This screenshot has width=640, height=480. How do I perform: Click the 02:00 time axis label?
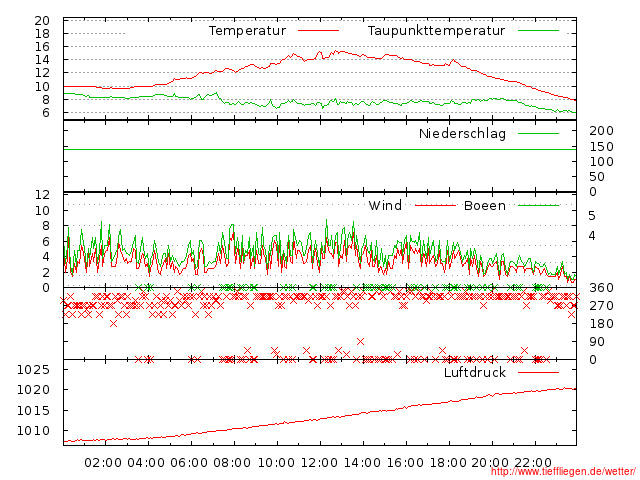[x=103, y=463]
